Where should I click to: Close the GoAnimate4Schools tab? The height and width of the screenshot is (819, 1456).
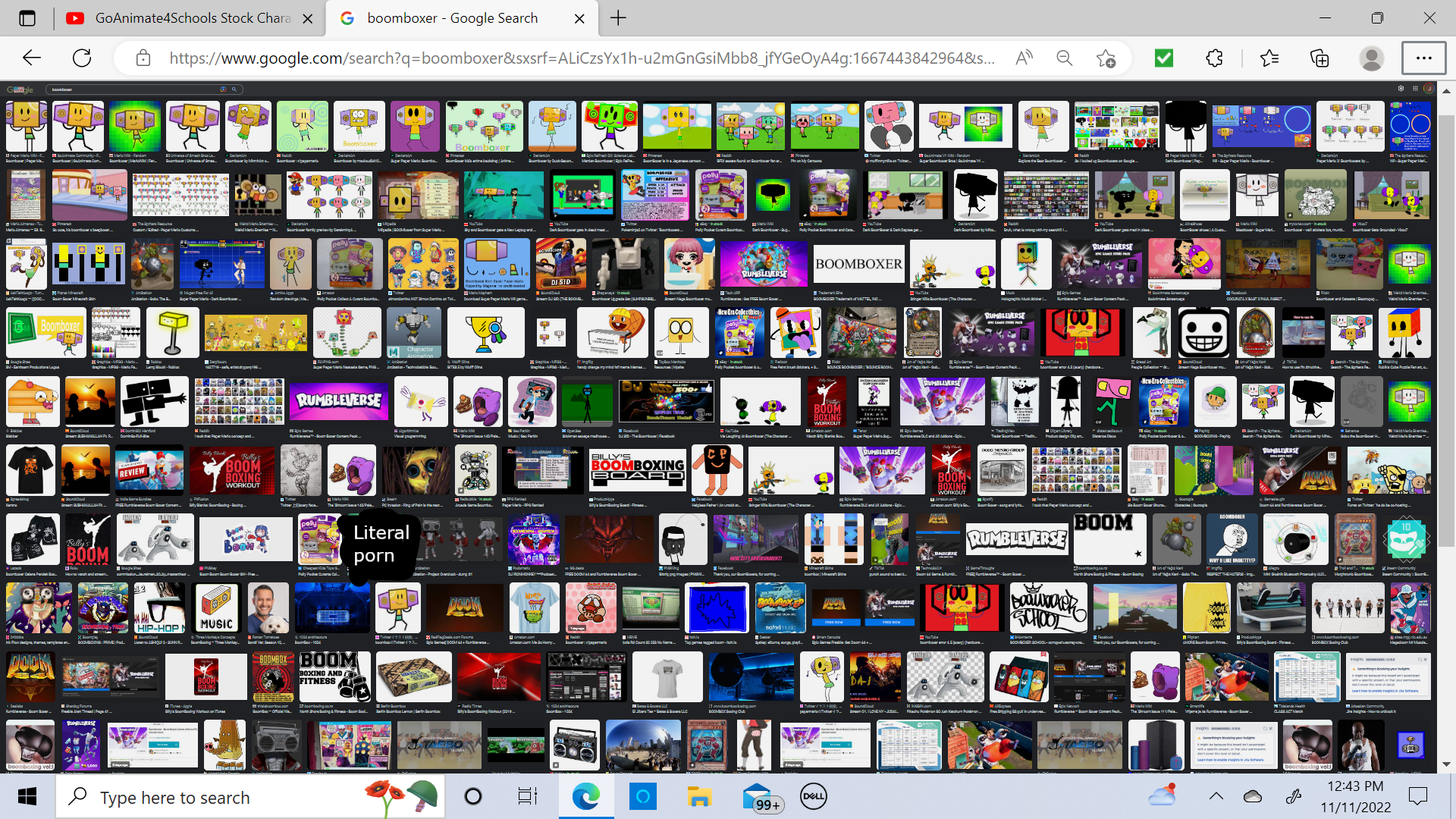tap(308, 19)
